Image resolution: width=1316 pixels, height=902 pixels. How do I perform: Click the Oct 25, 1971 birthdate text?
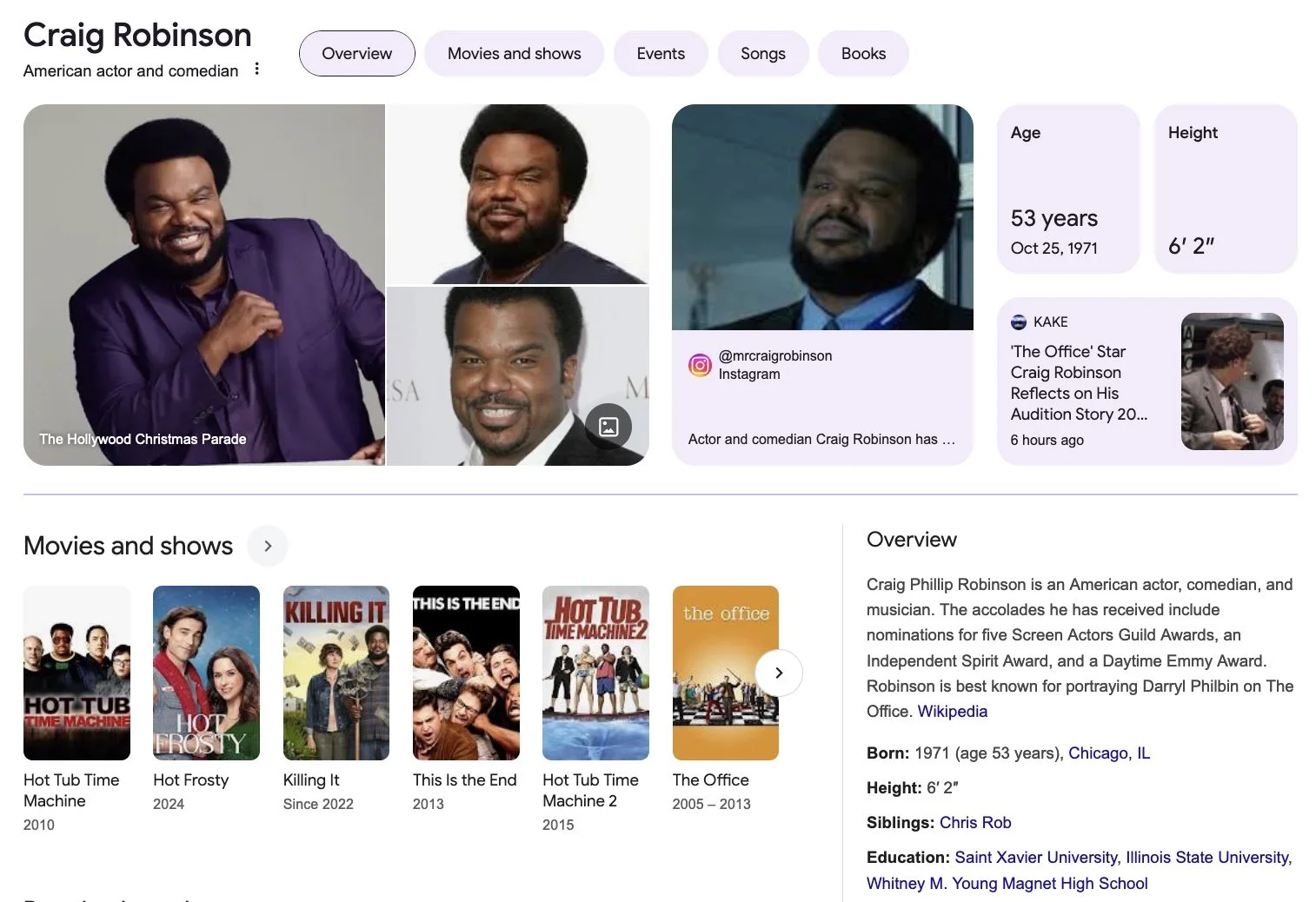pyautogui.click(x=1054, y=248)
